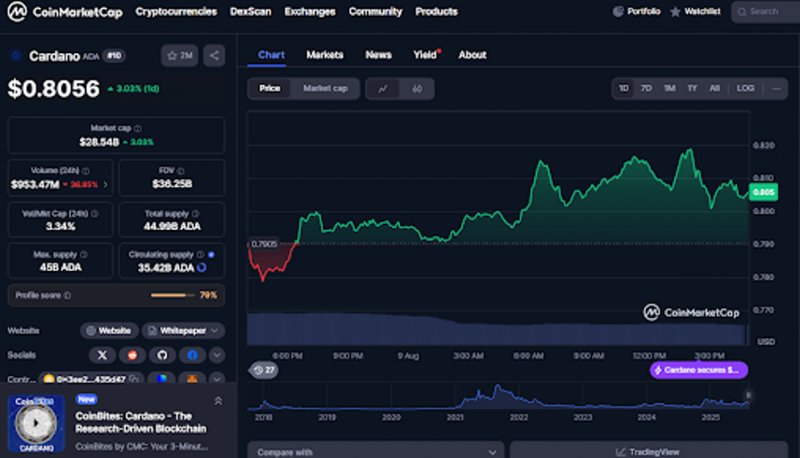Click the Market cap info icon

pos(138,129)
